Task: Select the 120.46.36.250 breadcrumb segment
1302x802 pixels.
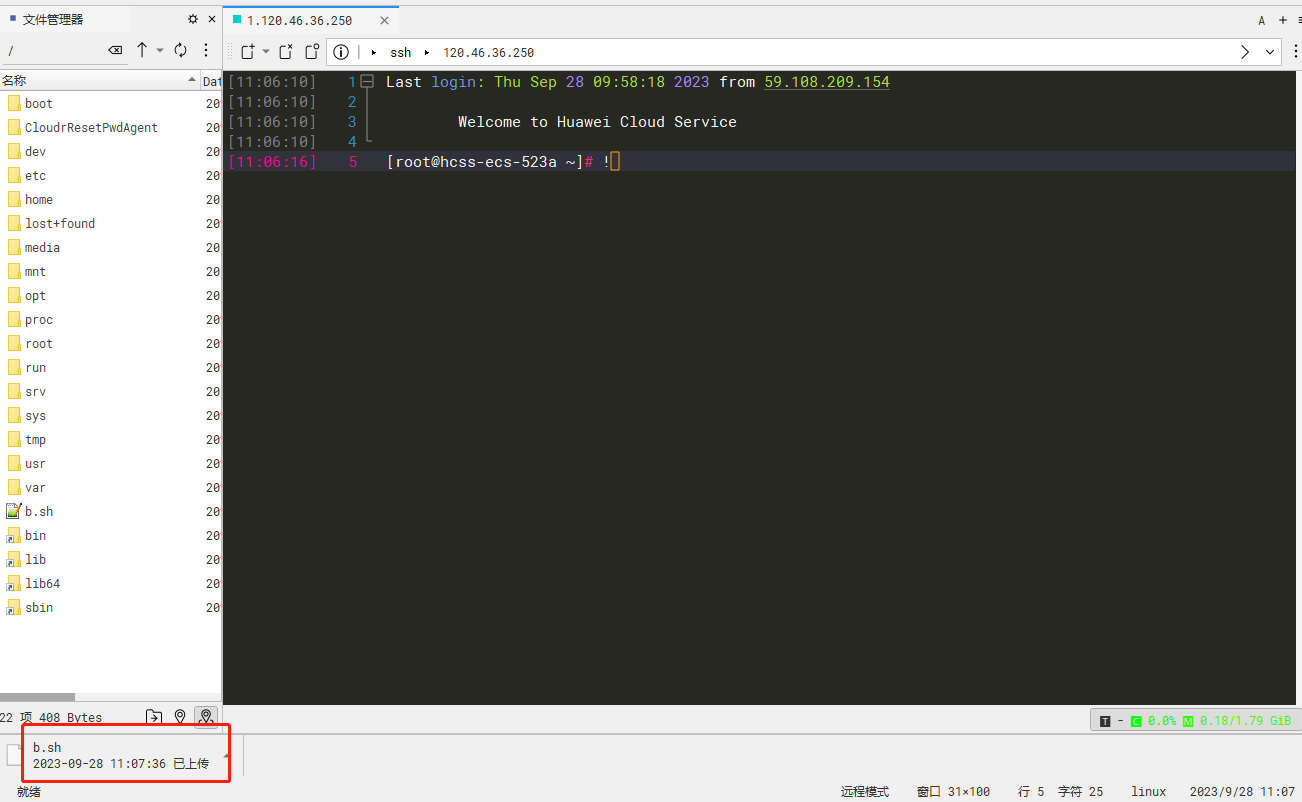Action: (x=488, y=53)
